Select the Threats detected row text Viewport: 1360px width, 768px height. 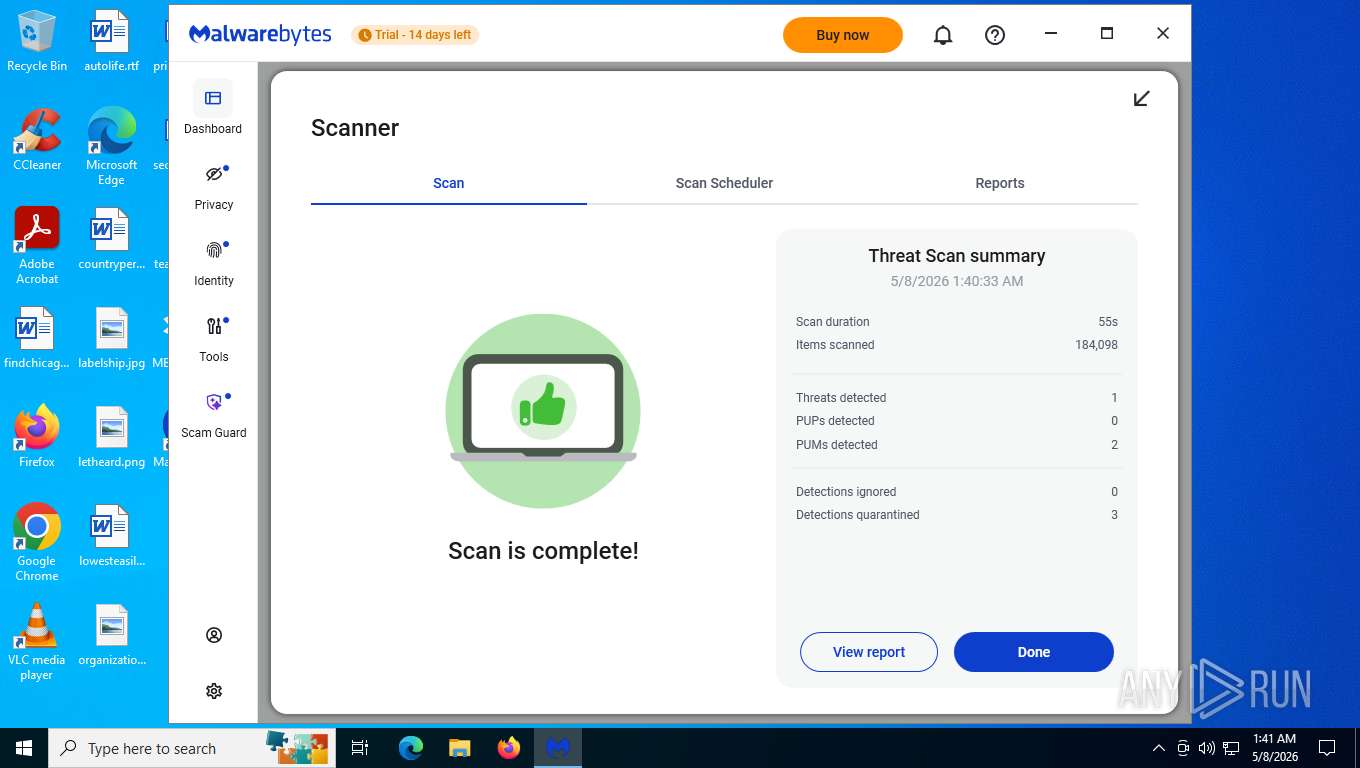(x=841, y=398)
